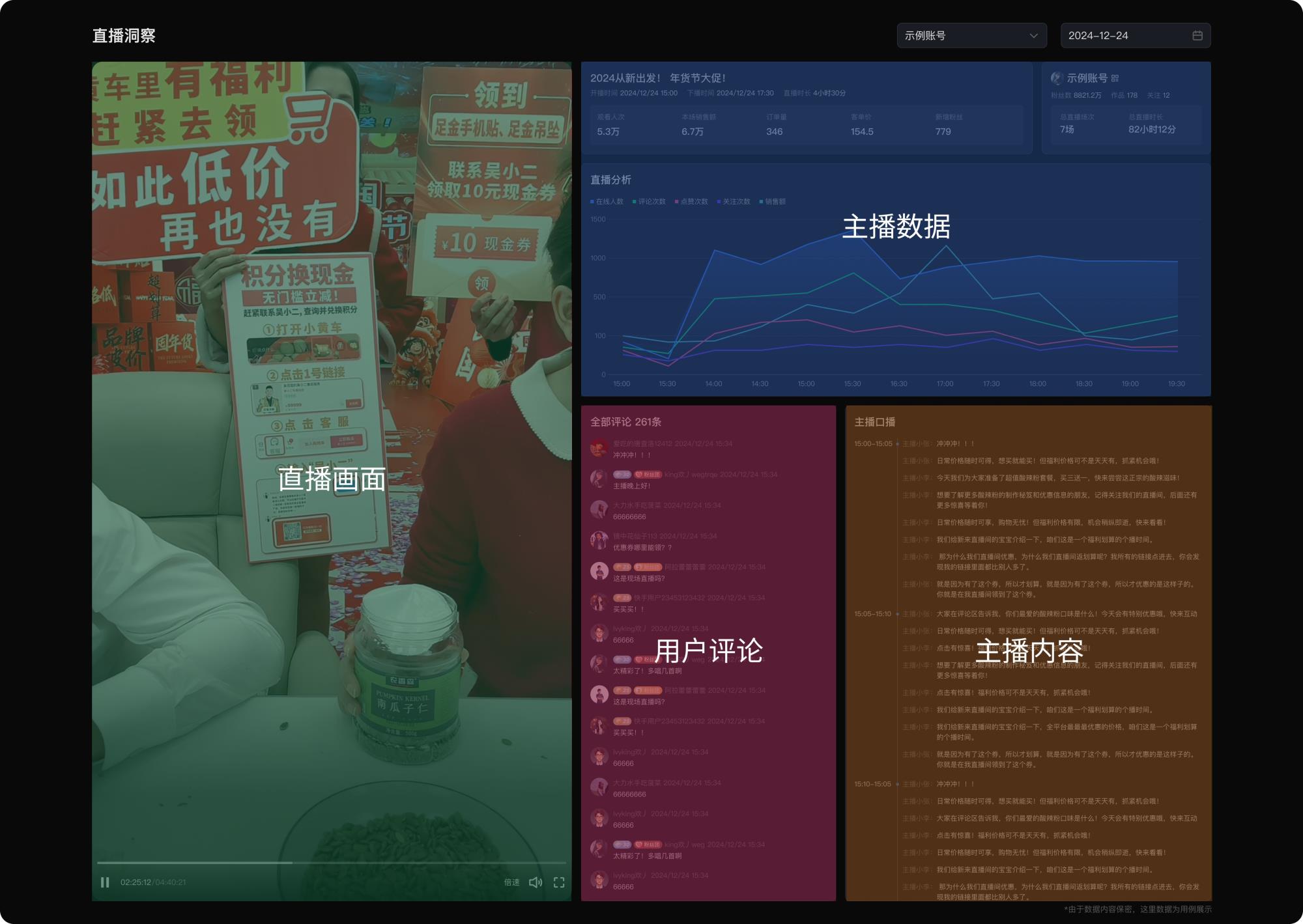Viewport: 1303px width, 924px height.
Task: Click the chevron arrow in the account selector
Action: pyautogui.click(x=1033, y=36)
